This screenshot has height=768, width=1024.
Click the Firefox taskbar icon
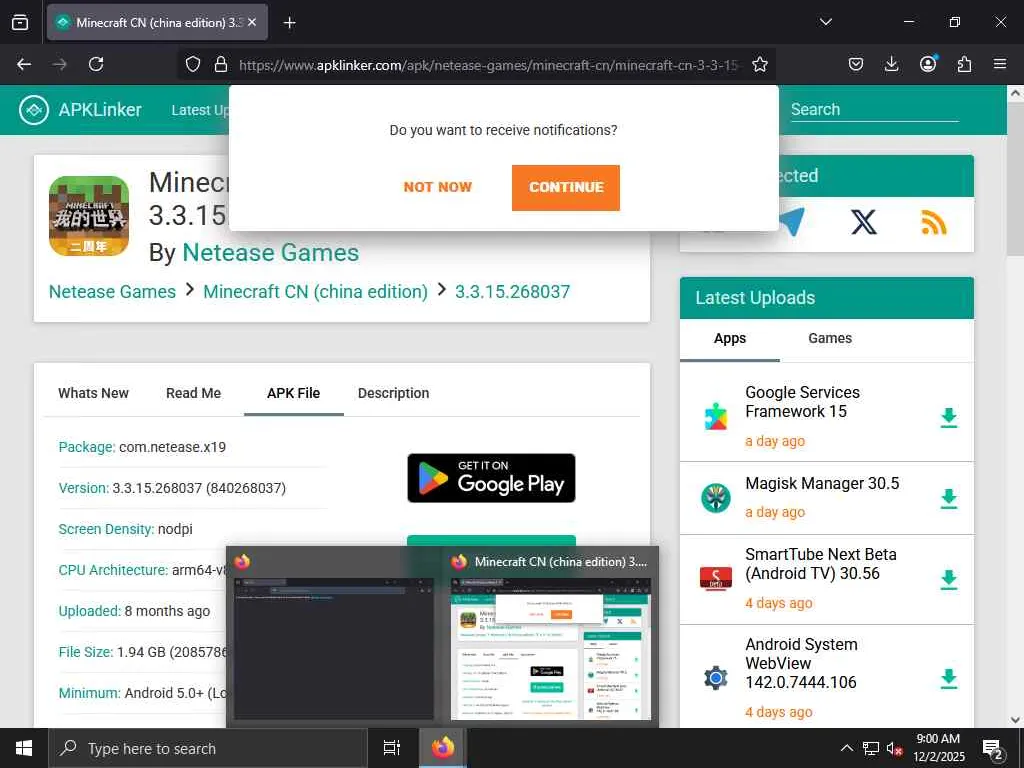point(443,748)
